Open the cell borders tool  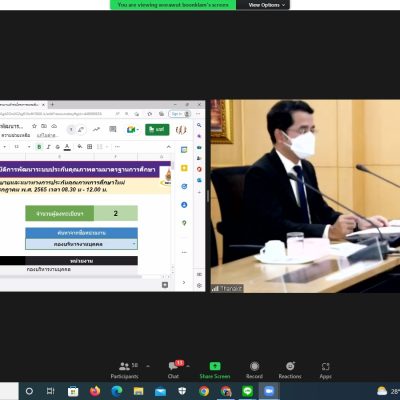coord(90,147)
